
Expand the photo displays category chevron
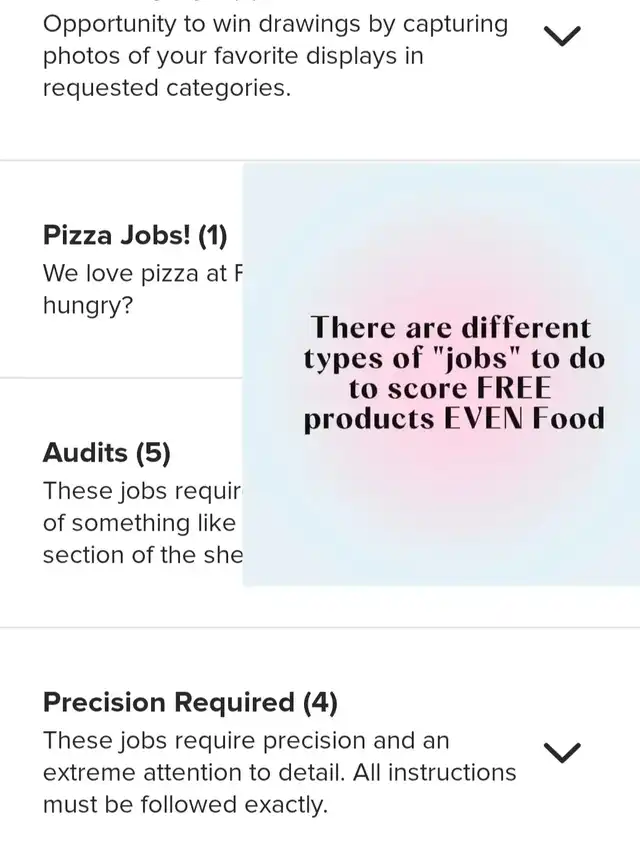pos(562,37)
